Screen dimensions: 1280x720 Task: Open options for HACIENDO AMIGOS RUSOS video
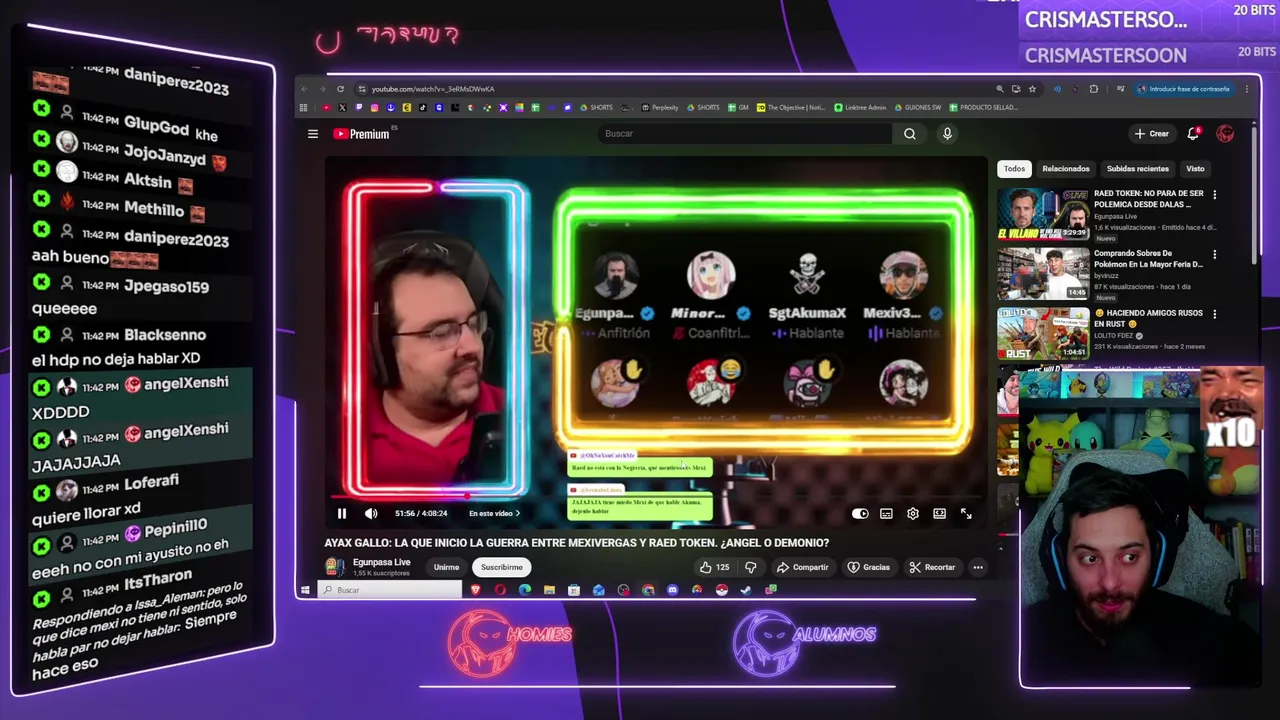click(1214, 314)
